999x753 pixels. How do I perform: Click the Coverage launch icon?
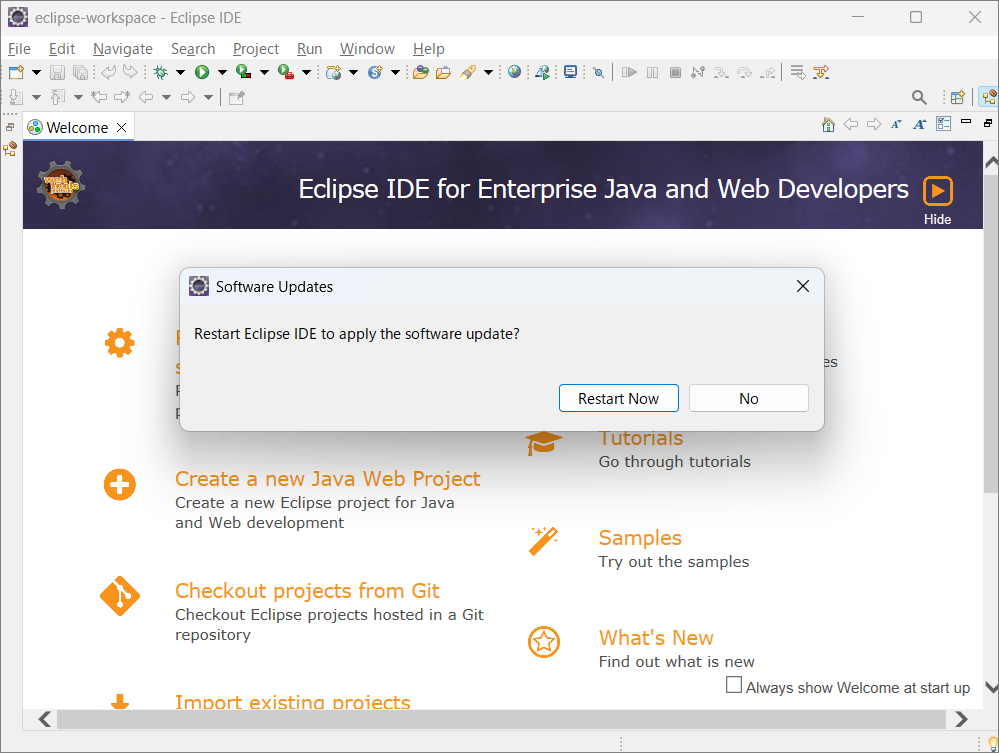click(243, 72)
